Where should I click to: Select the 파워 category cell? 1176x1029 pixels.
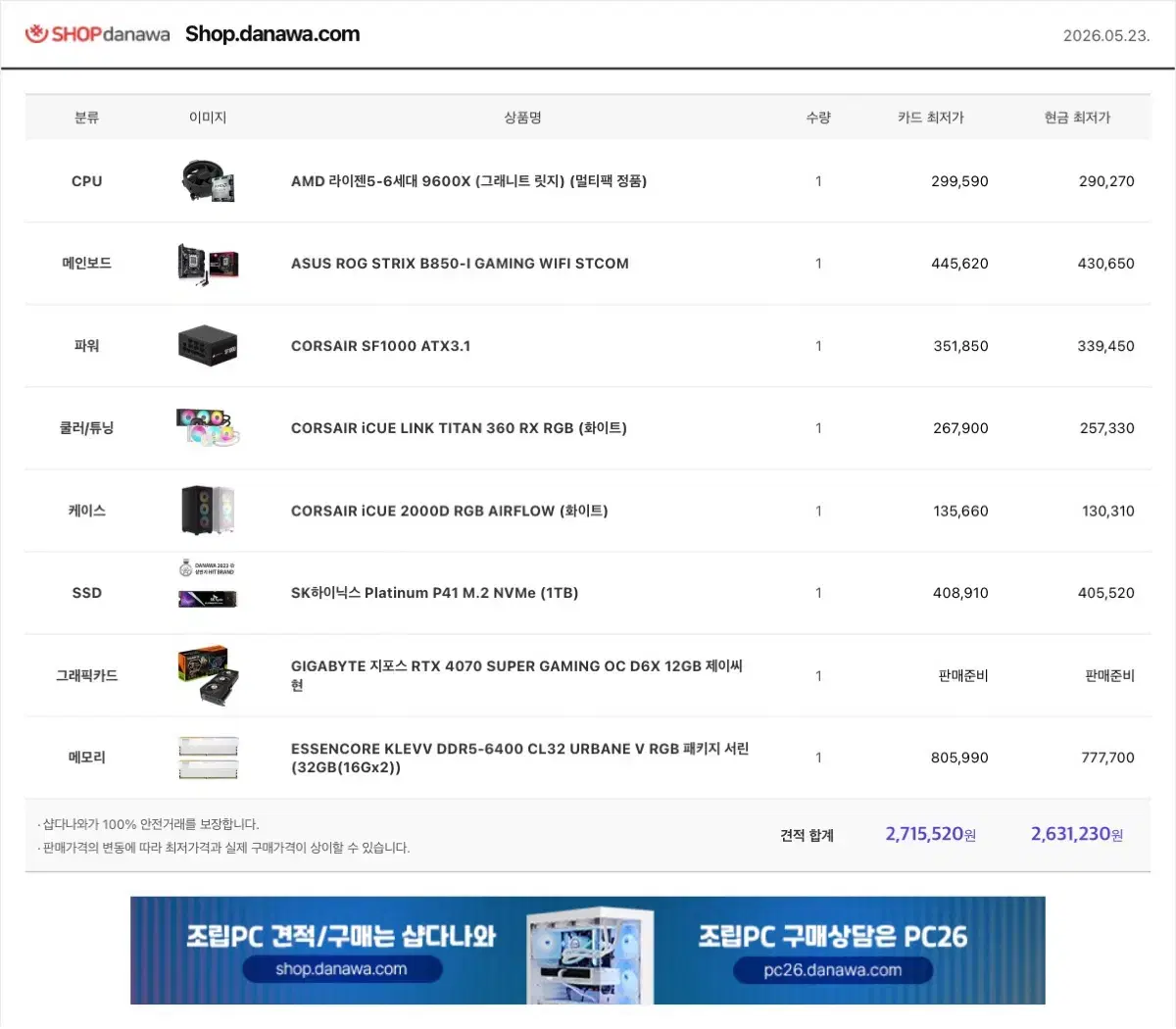(x=86, y=346)
